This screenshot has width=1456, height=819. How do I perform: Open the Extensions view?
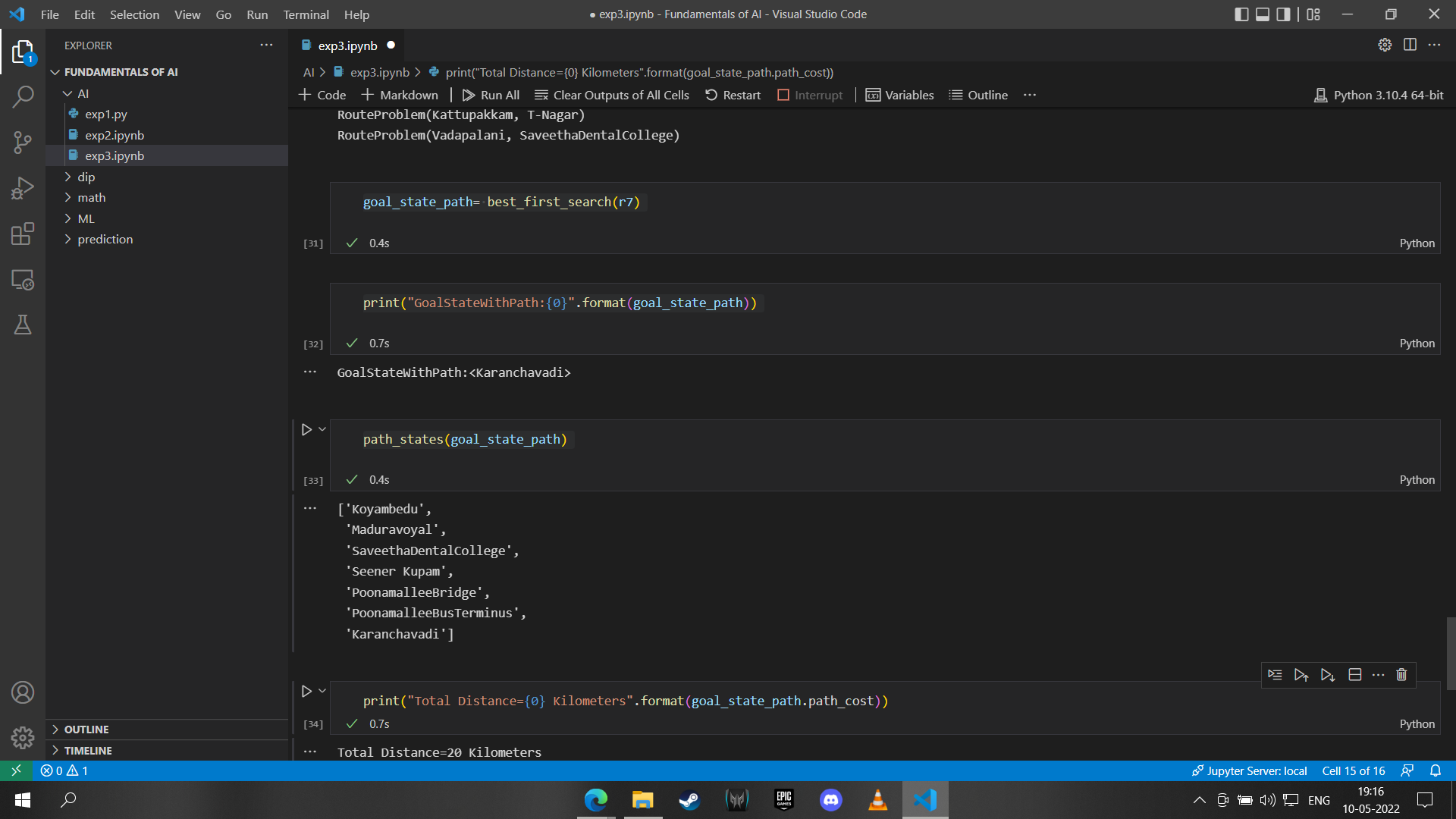coord(23,234)
